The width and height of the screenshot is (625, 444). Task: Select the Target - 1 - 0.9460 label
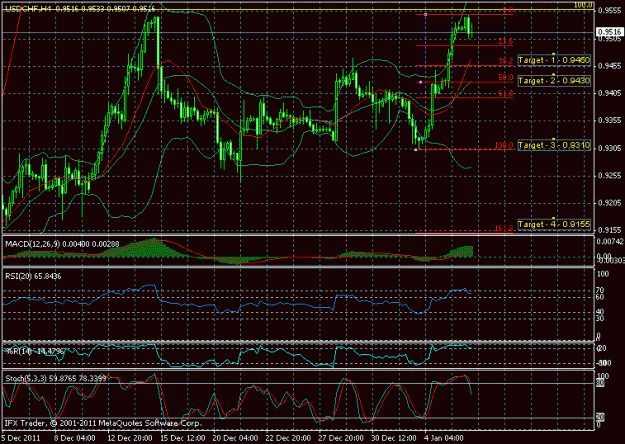[554, 60]
